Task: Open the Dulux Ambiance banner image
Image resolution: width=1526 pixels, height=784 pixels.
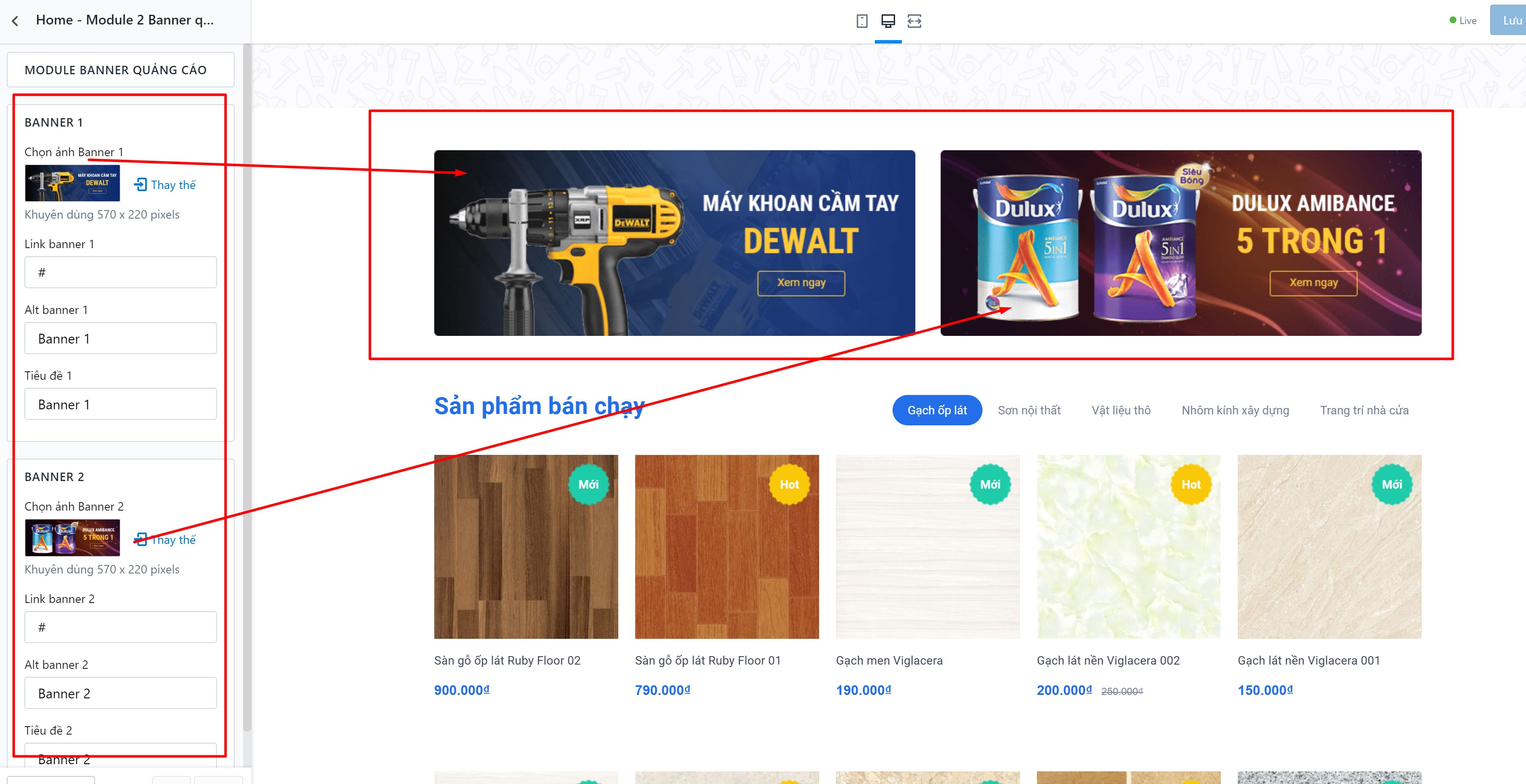Action: point(1181,243)
